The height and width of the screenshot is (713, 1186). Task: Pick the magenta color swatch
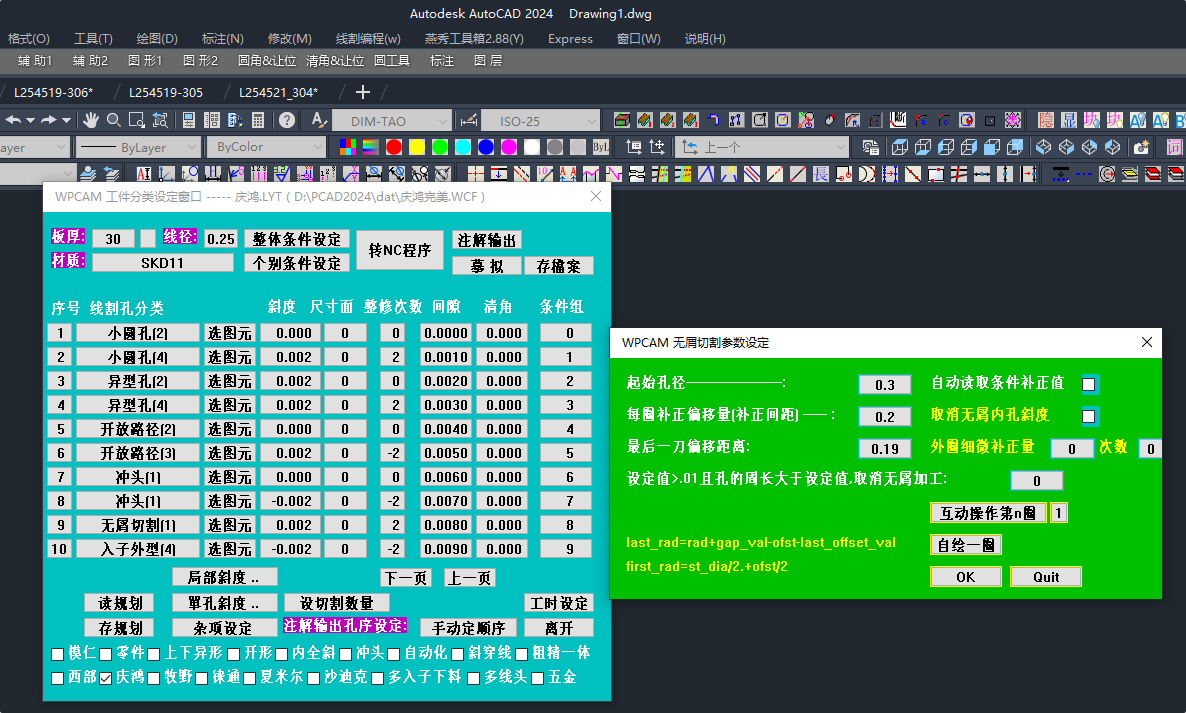(x=509, y=147)
